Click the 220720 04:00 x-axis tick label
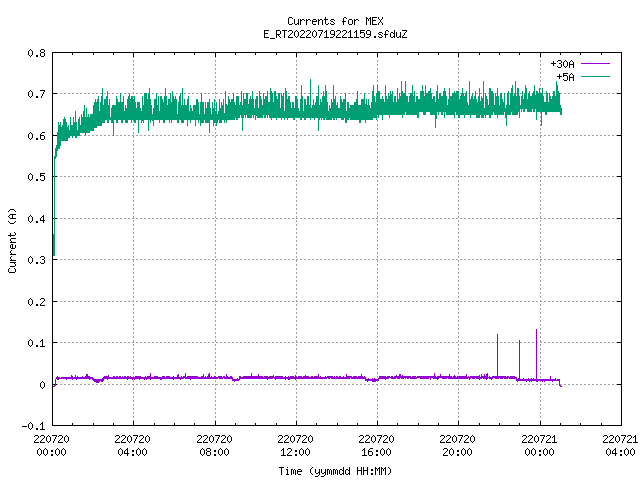This screenshot has height=480, width=640. click(133, 445)
